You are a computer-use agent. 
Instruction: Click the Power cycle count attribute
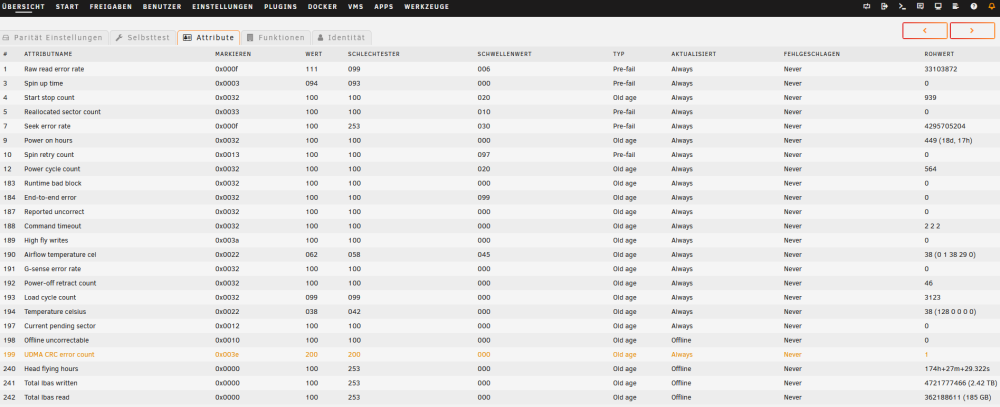point(53,169)
